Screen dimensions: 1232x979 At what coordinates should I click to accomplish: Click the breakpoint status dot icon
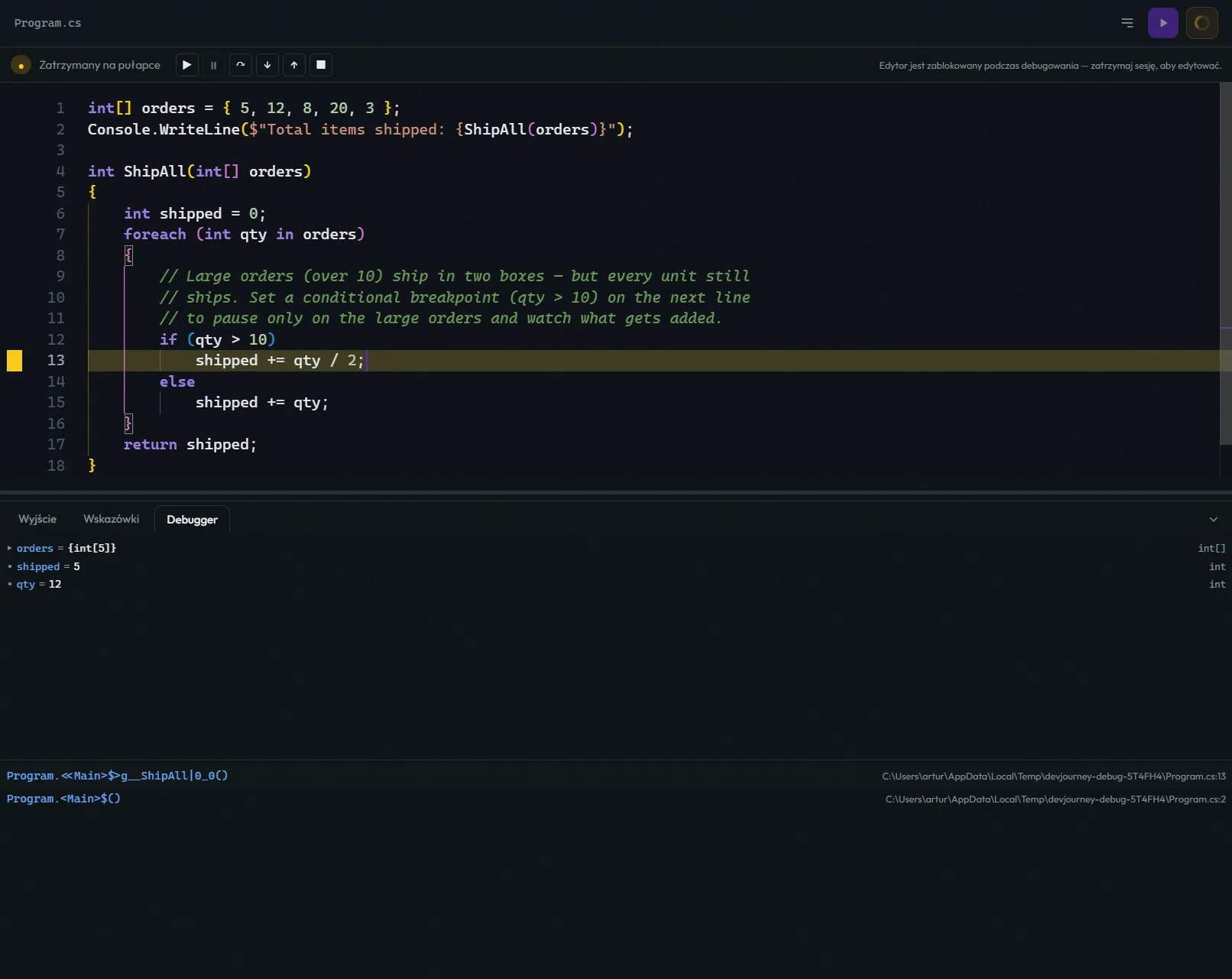pyautogui.click(x=21, y=65)
